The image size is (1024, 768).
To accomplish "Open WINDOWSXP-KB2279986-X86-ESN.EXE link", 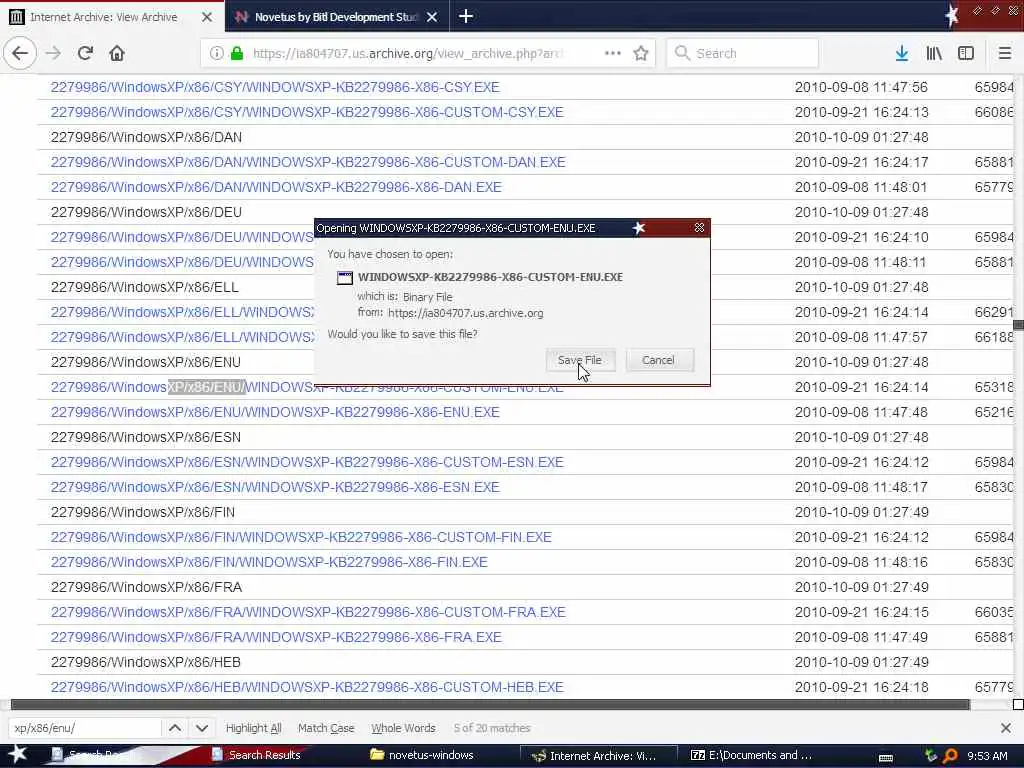I will tap(275, 487).
